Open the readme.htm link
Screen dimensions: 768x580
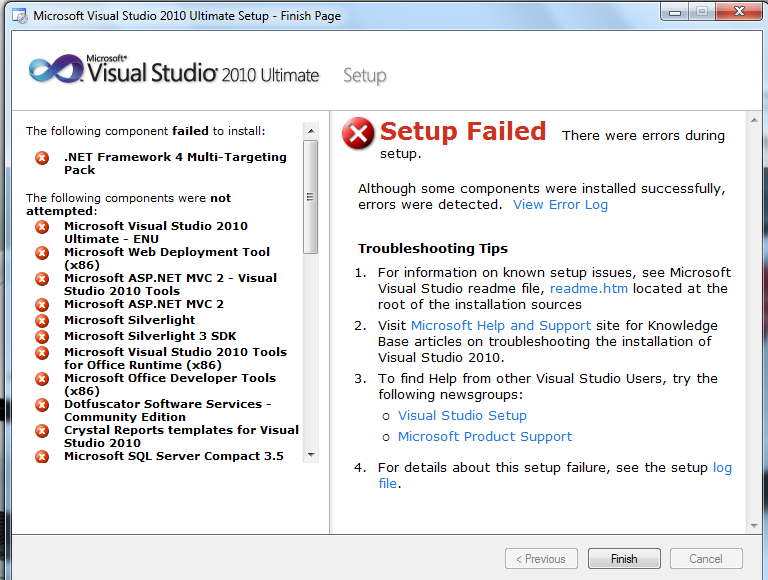(x=589, y=289)
